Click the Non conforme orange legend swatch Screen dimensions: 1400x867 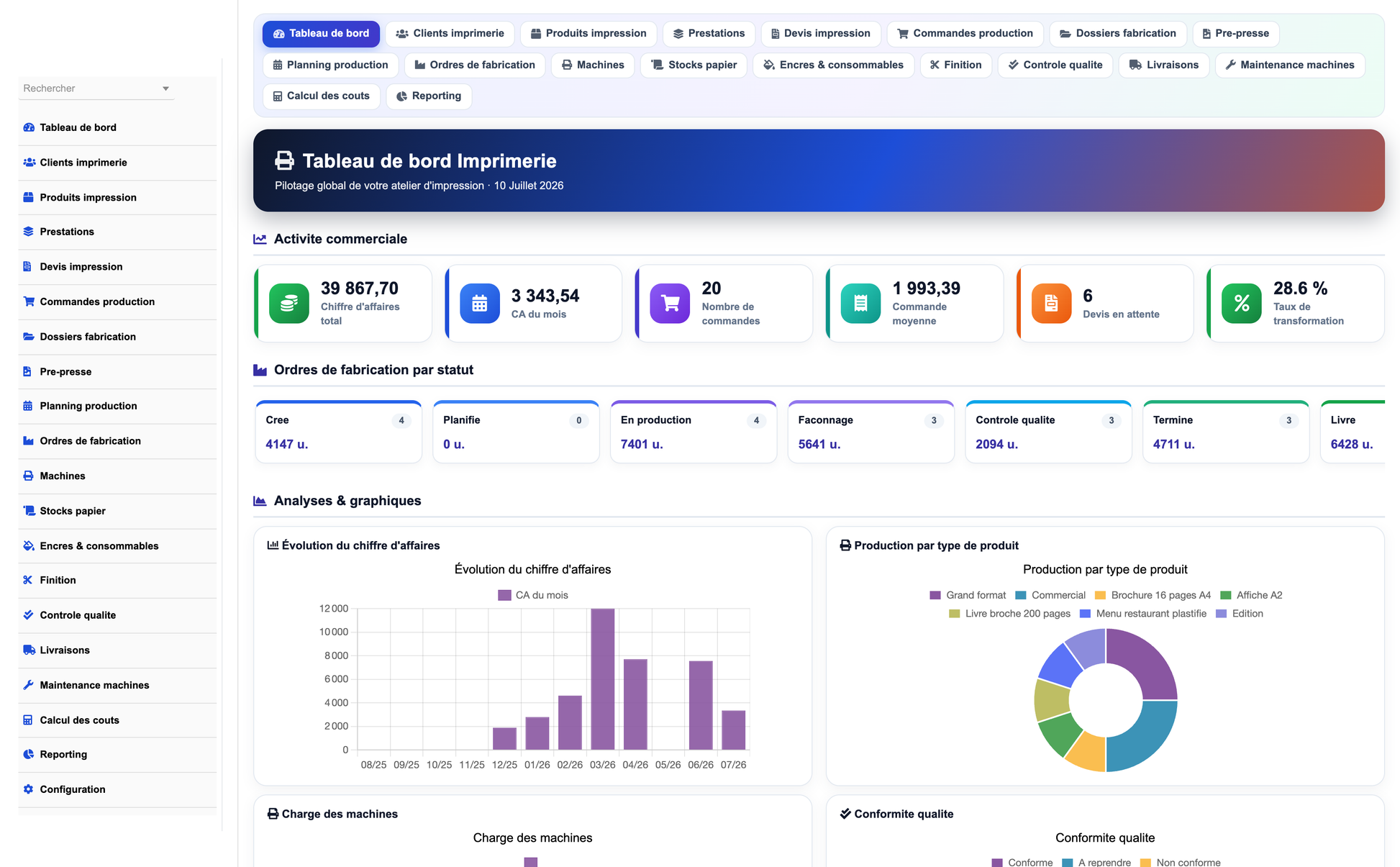point(1146,862)
